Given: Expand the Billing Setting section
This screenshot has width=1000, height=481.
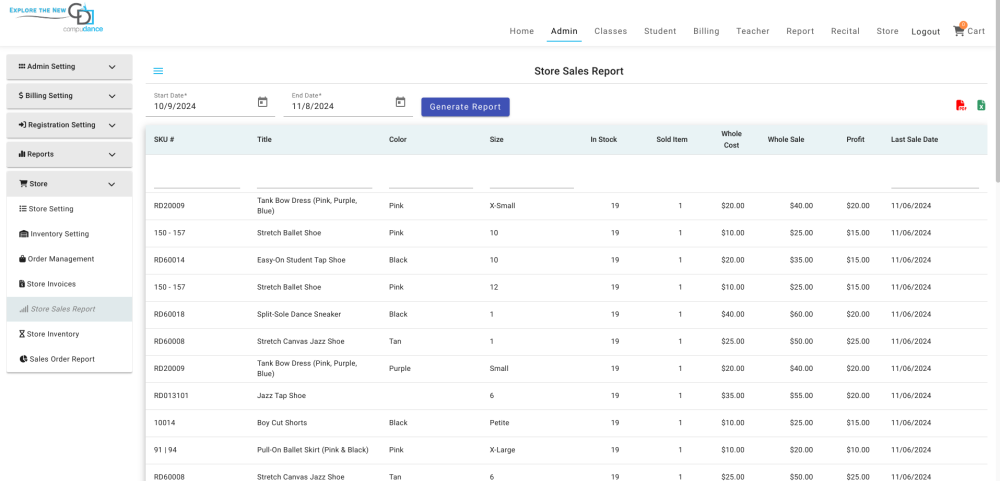Looking at the screenshot, I should (x=69, y=96).
